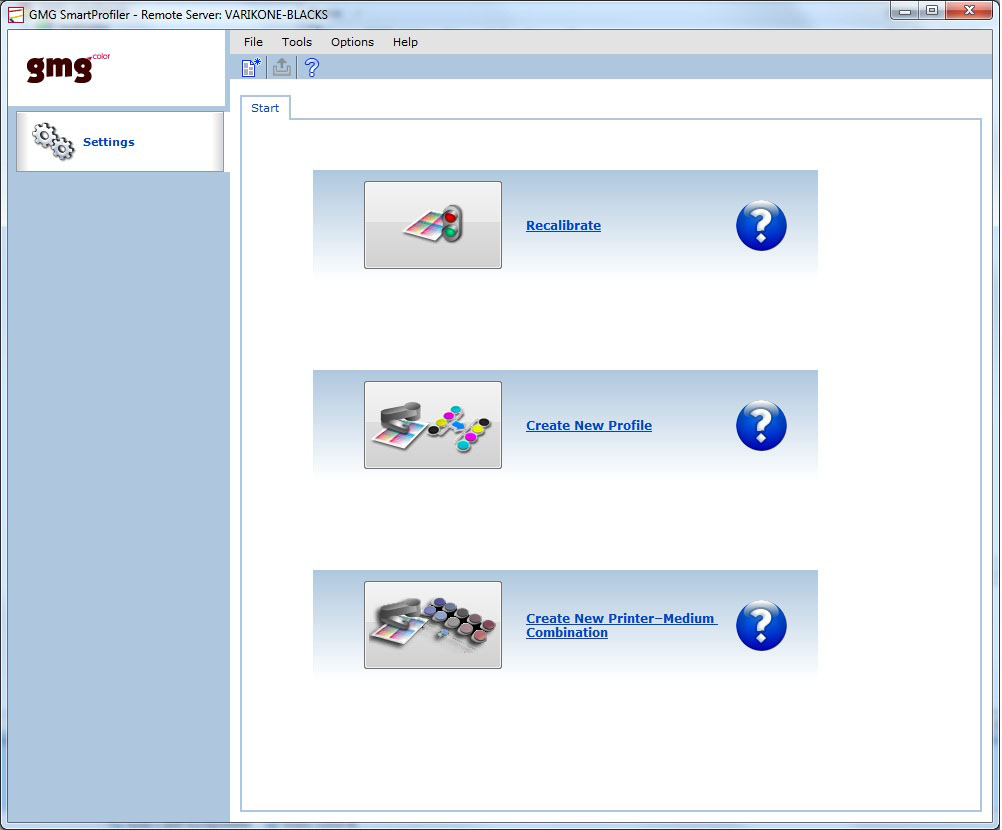Open the File menu
Image resolution: width=1002 pixels, height=830 pixels.
[x=253, y=42]
